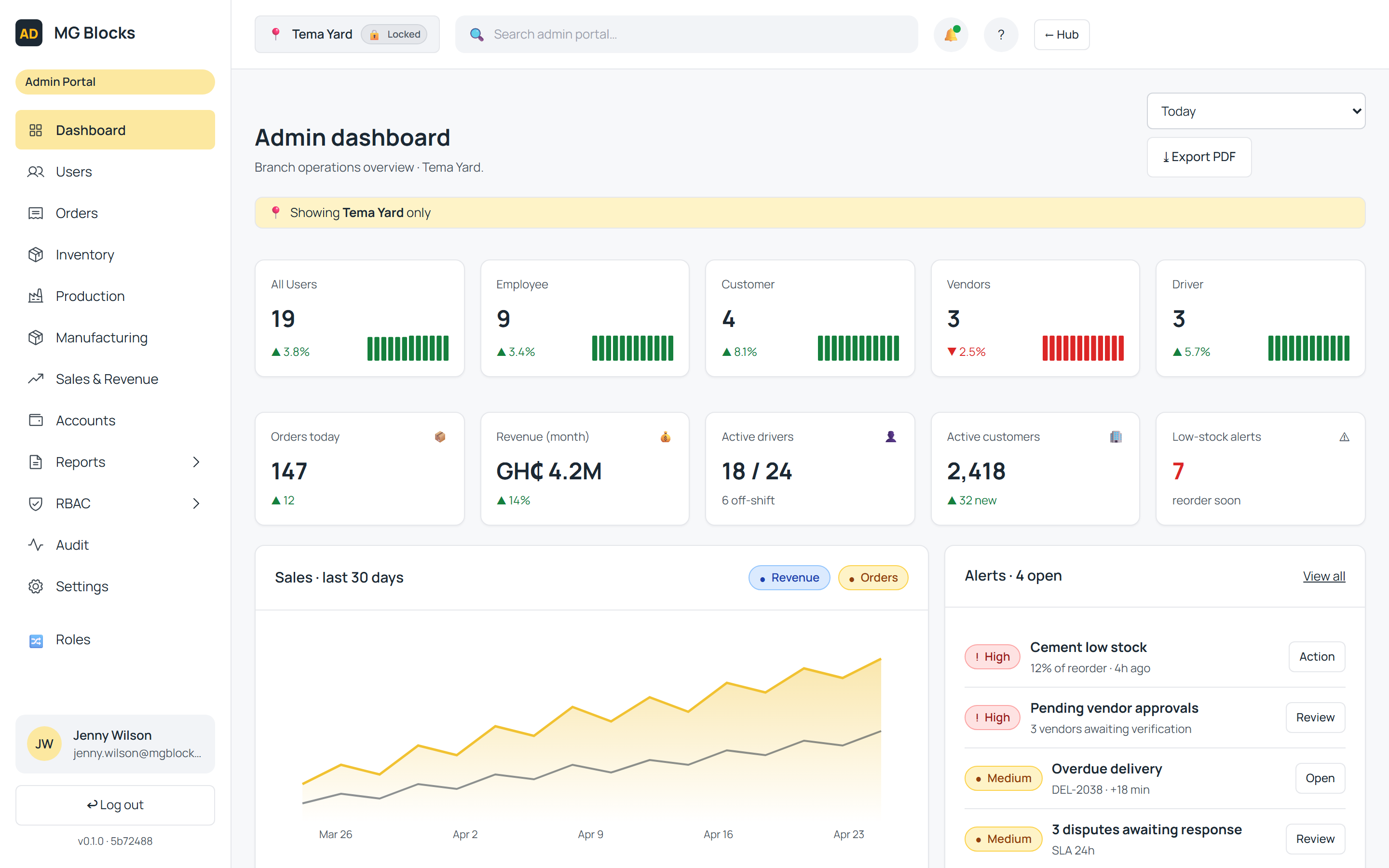Click the Employee stat card
Screen dimensions: 1389x868
[x=585, y=318]
